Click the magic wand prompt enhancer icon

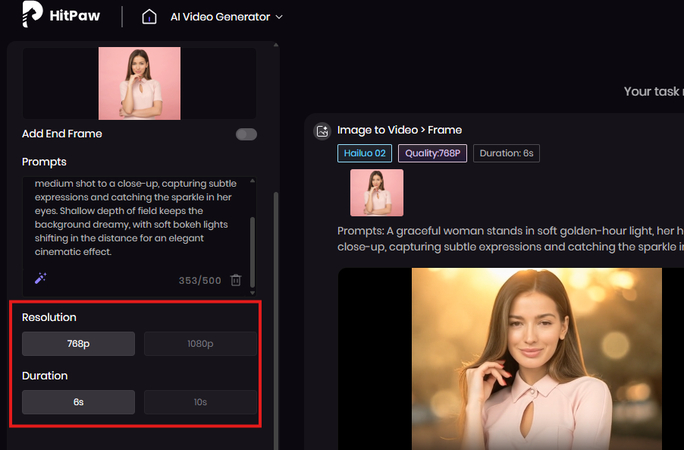pos(40,278)
